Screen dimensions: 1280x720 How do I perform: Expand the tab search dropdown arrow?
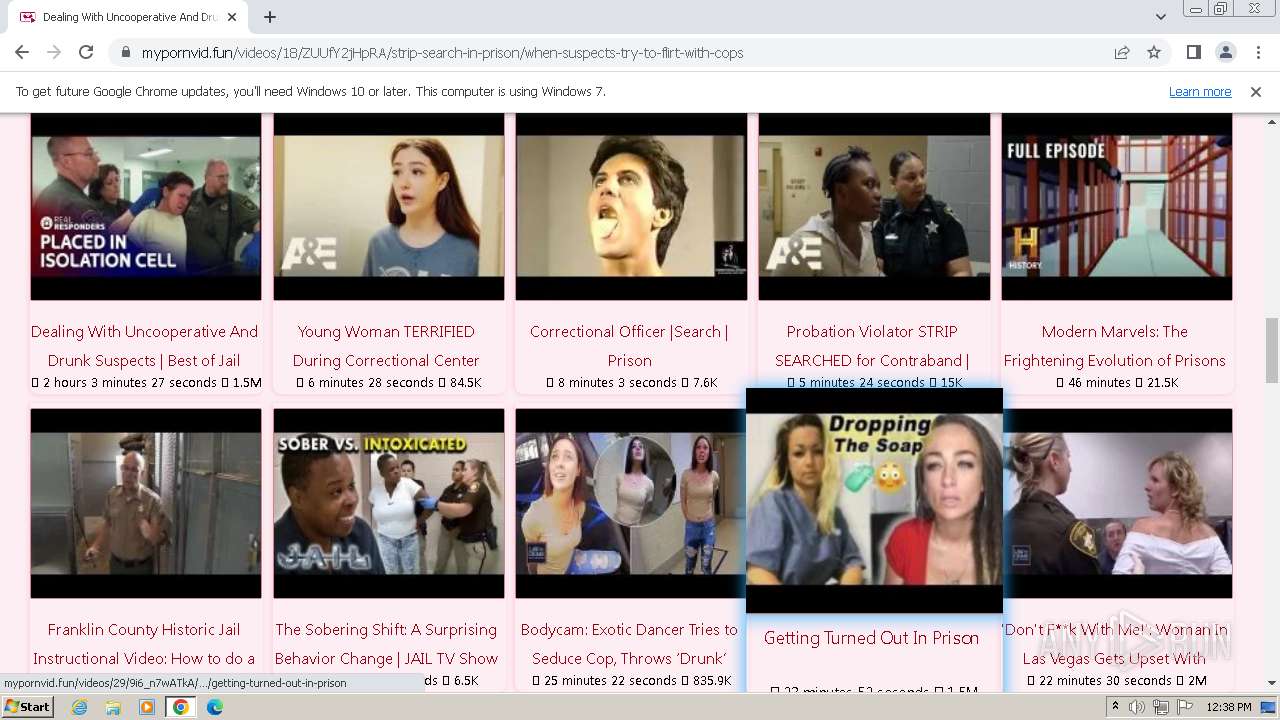(1160, 17)
